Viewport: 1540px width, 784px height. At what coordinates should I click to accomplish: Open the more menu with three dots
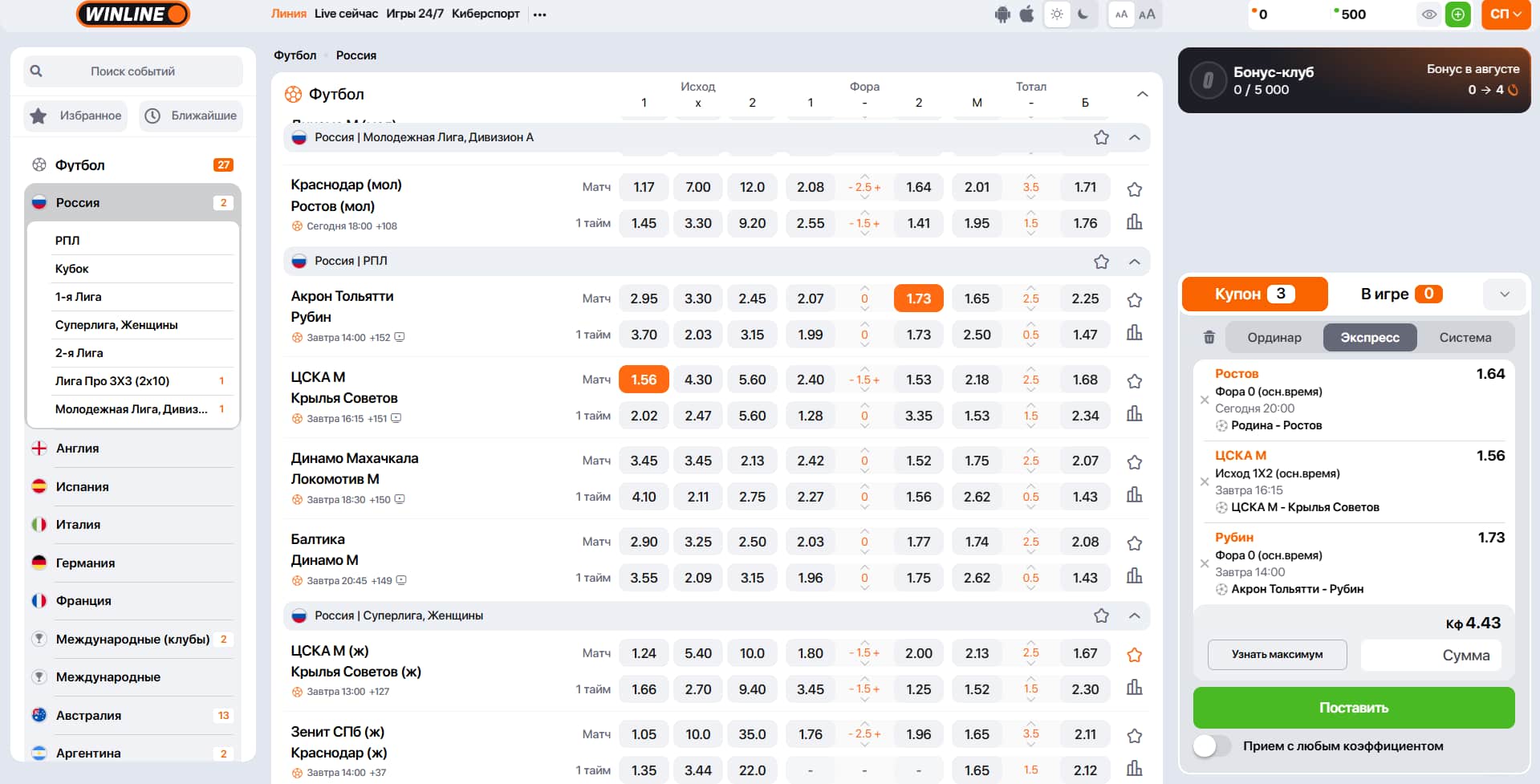(x=540, y=14)
